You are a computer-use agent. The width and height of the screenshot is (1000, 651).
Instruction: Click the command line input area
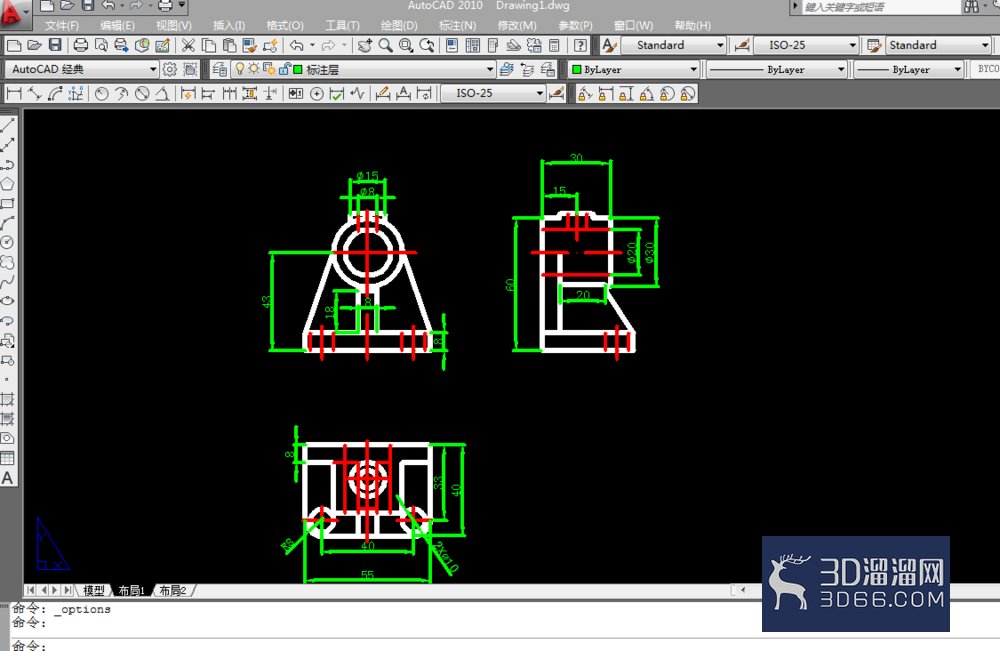(504, 645)
